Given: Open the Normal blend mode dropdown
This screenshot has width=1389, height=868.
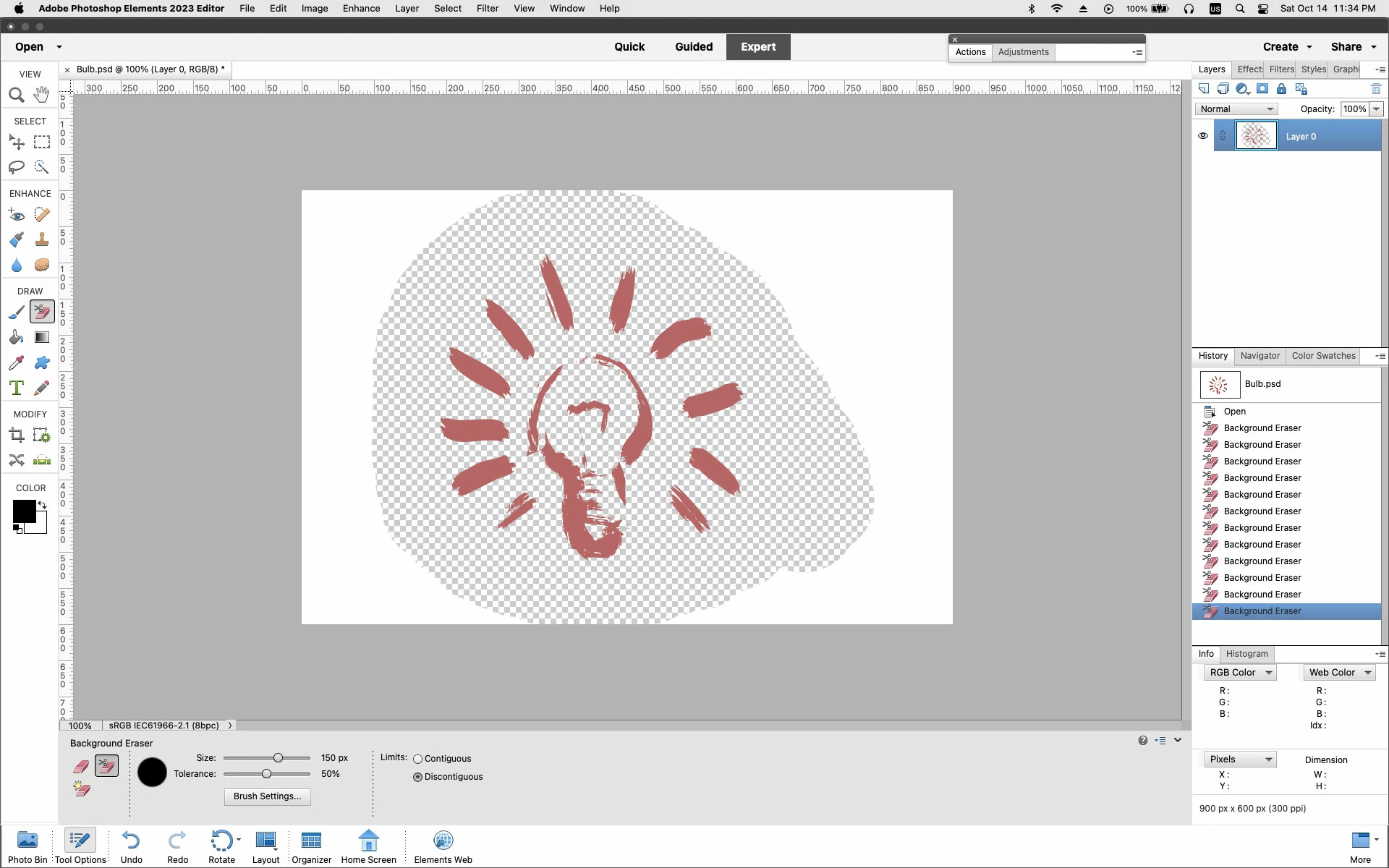Looking at the screenshot, I should click(1236, 109).
